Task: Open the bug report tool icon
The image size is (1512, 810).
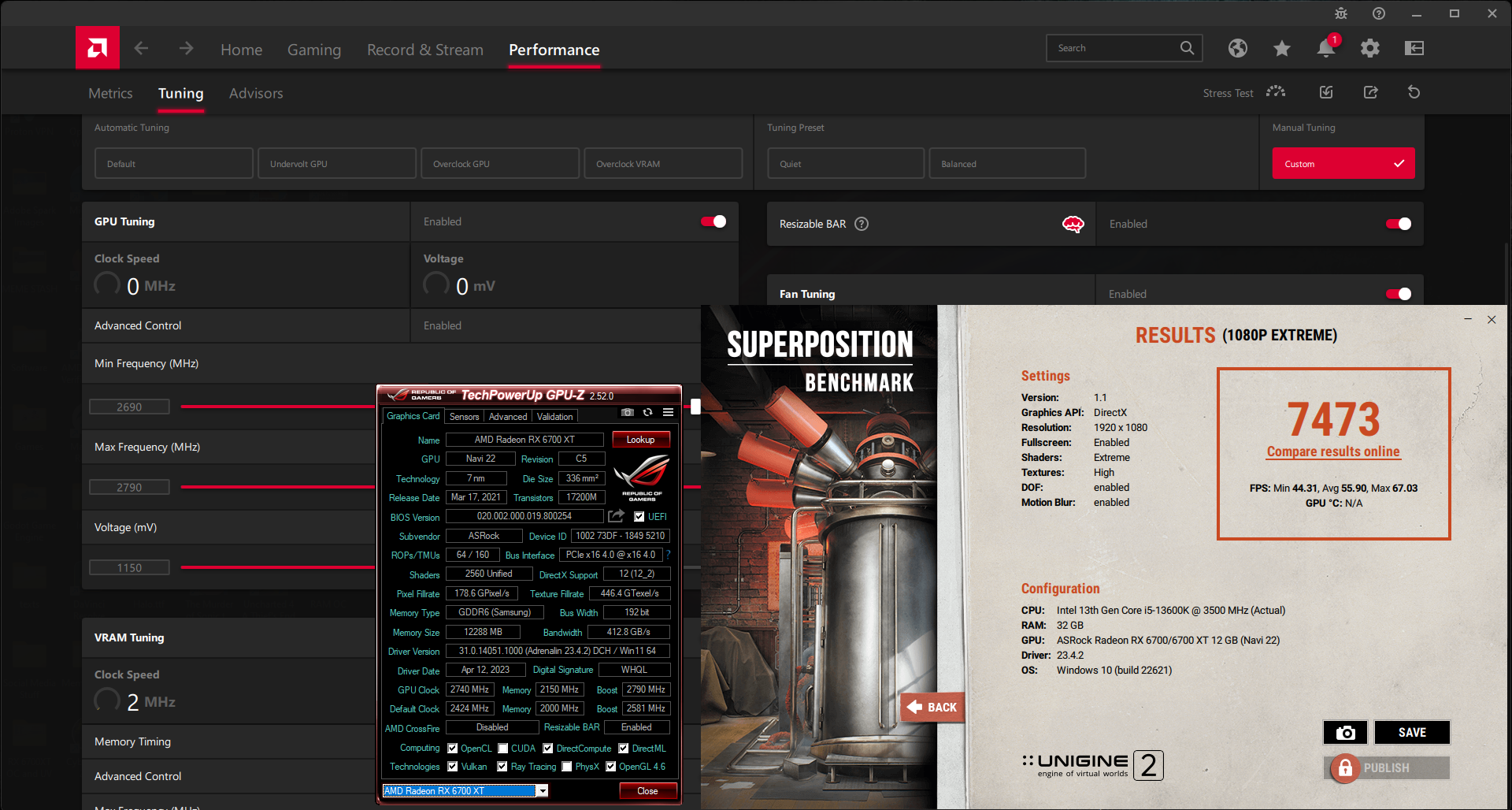Action: [1341, 13]
